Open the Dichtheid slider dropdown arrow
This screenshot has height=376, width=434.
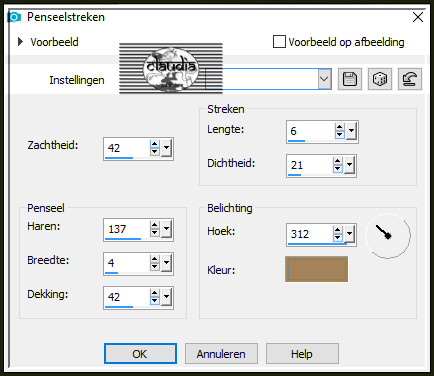tap(349, 165)
